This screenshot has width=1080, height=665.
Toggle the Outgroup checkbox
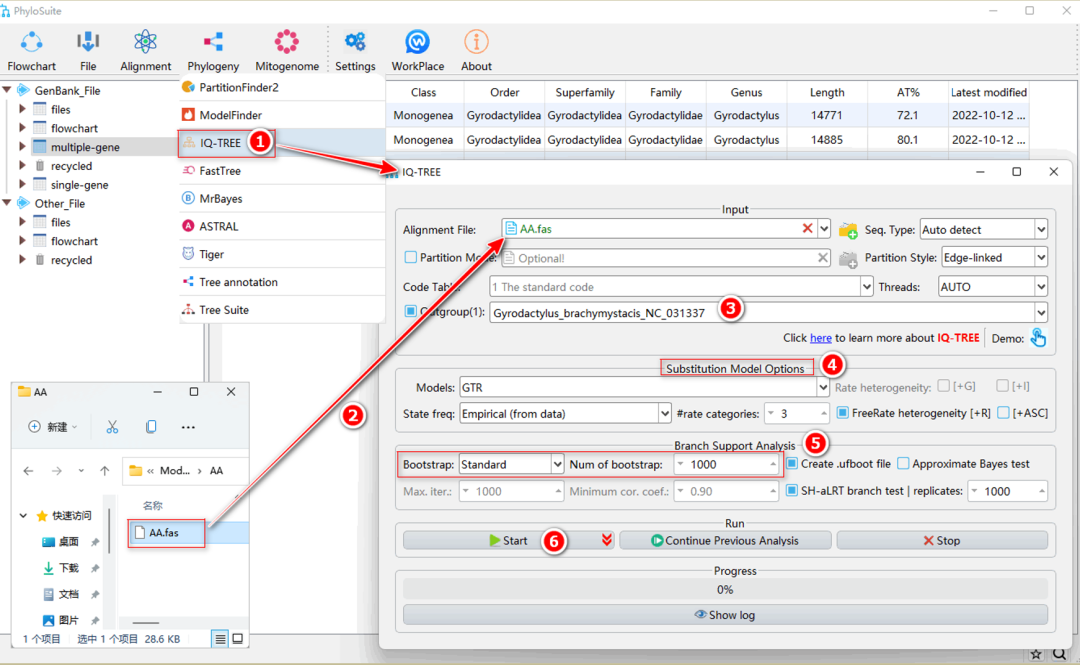pos(411,311)
